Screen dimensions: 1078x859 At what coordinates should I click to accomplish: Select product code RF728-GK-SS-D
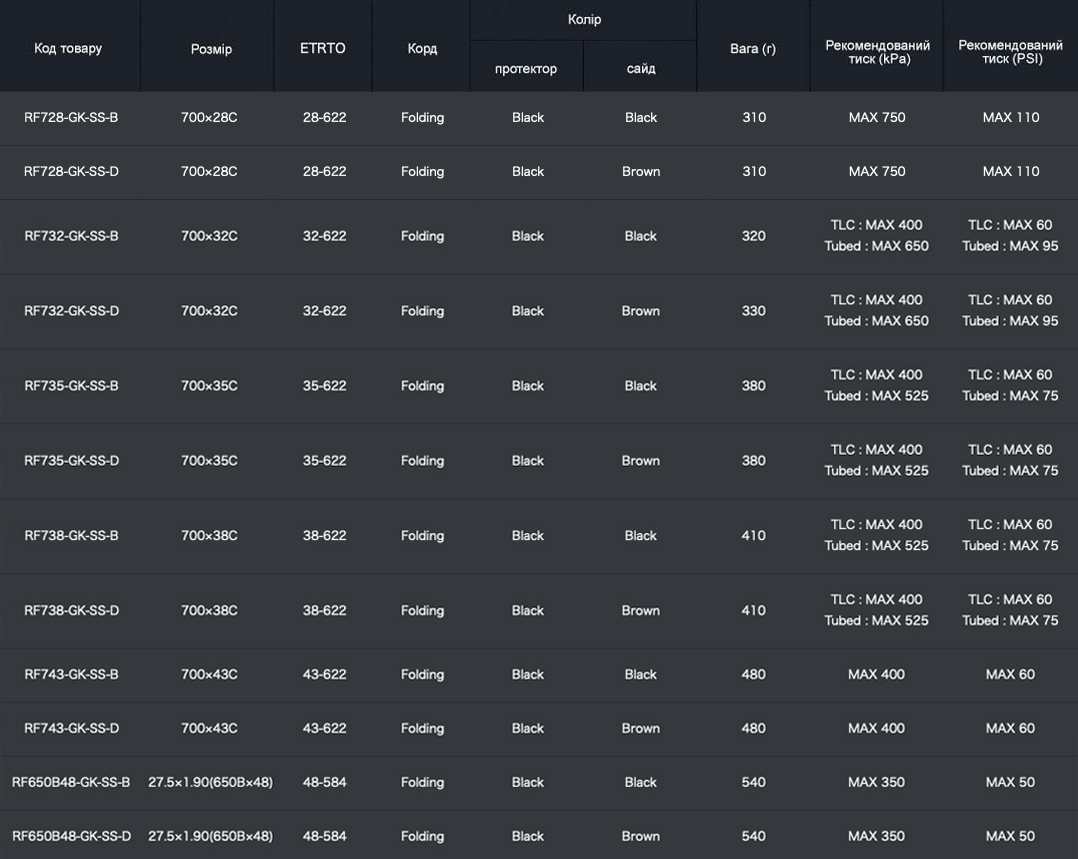[x=71, y=171]
